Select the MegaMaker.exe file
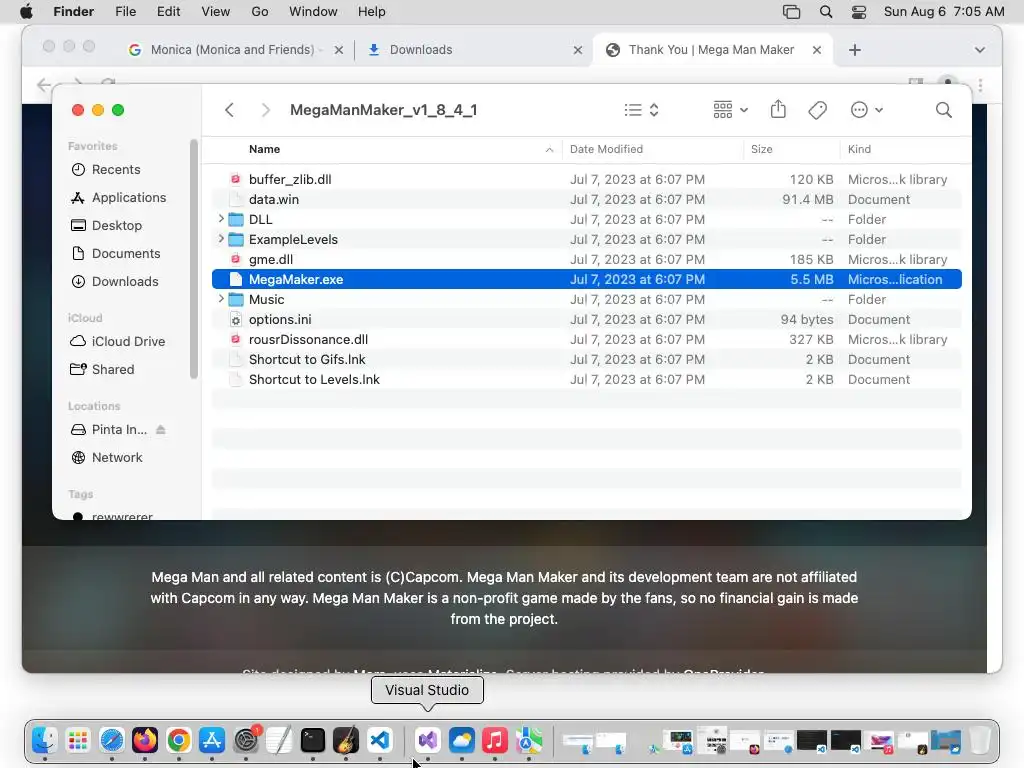 586,280
